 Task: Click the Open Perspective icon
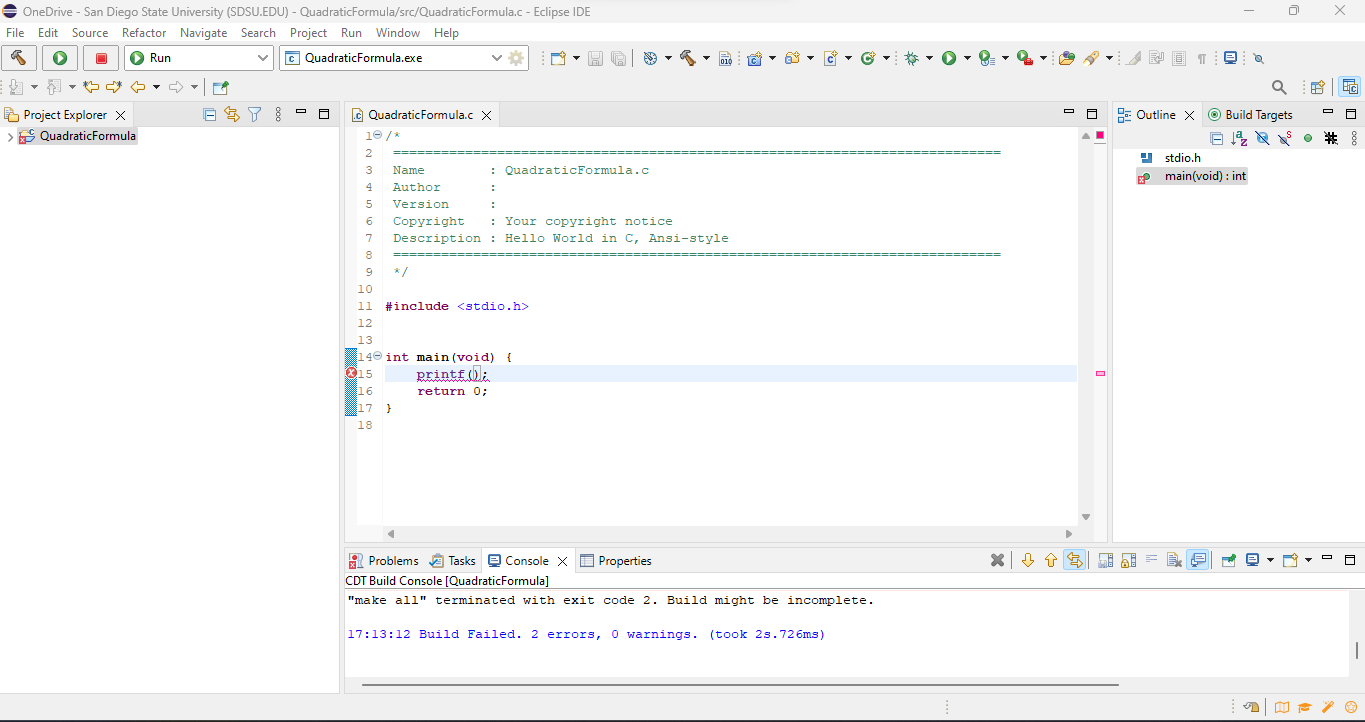point(1318,88)
